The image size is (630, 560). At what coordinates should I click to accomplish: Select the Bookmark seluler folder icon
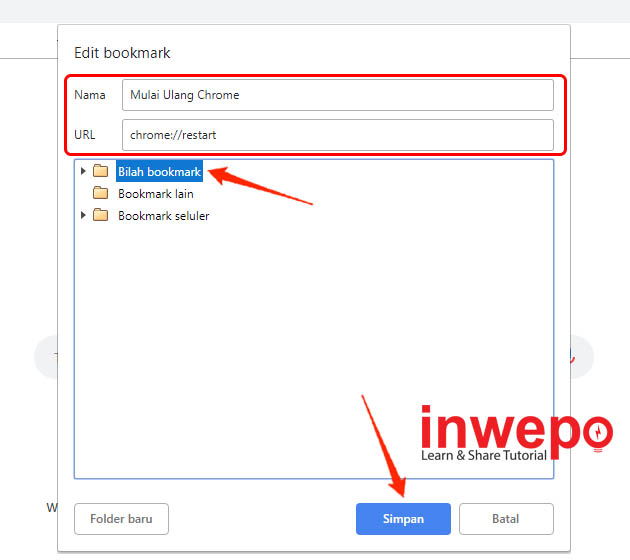click(100, 215)
